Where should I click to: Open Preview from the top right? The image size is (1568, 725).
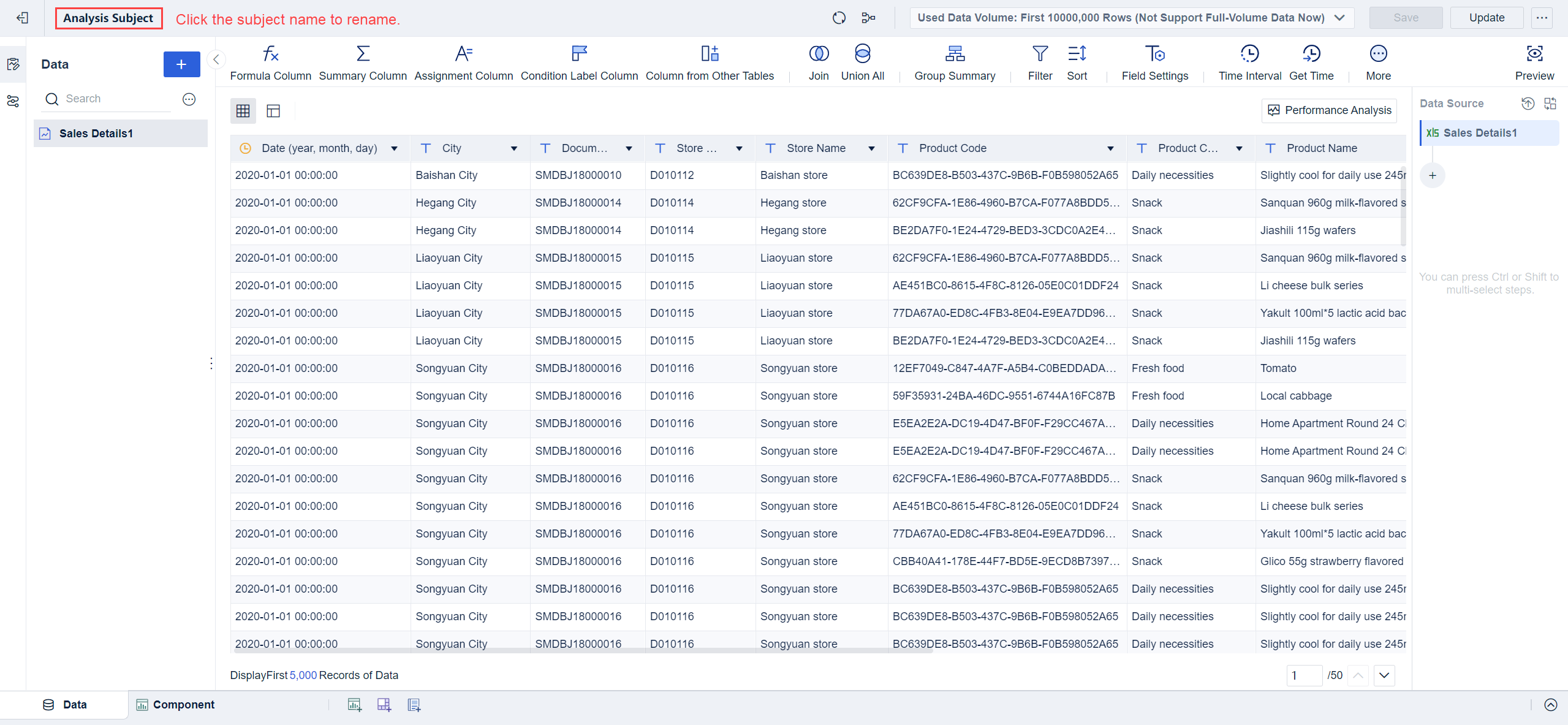pos(1534,61)
